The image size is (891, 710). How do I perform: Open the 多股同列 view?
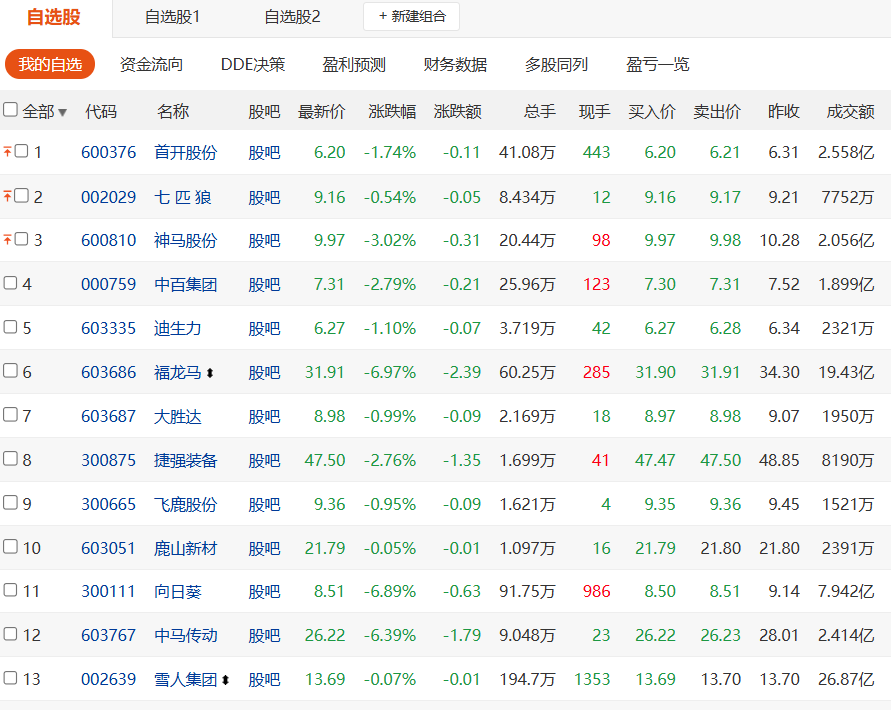click(556, 64)
